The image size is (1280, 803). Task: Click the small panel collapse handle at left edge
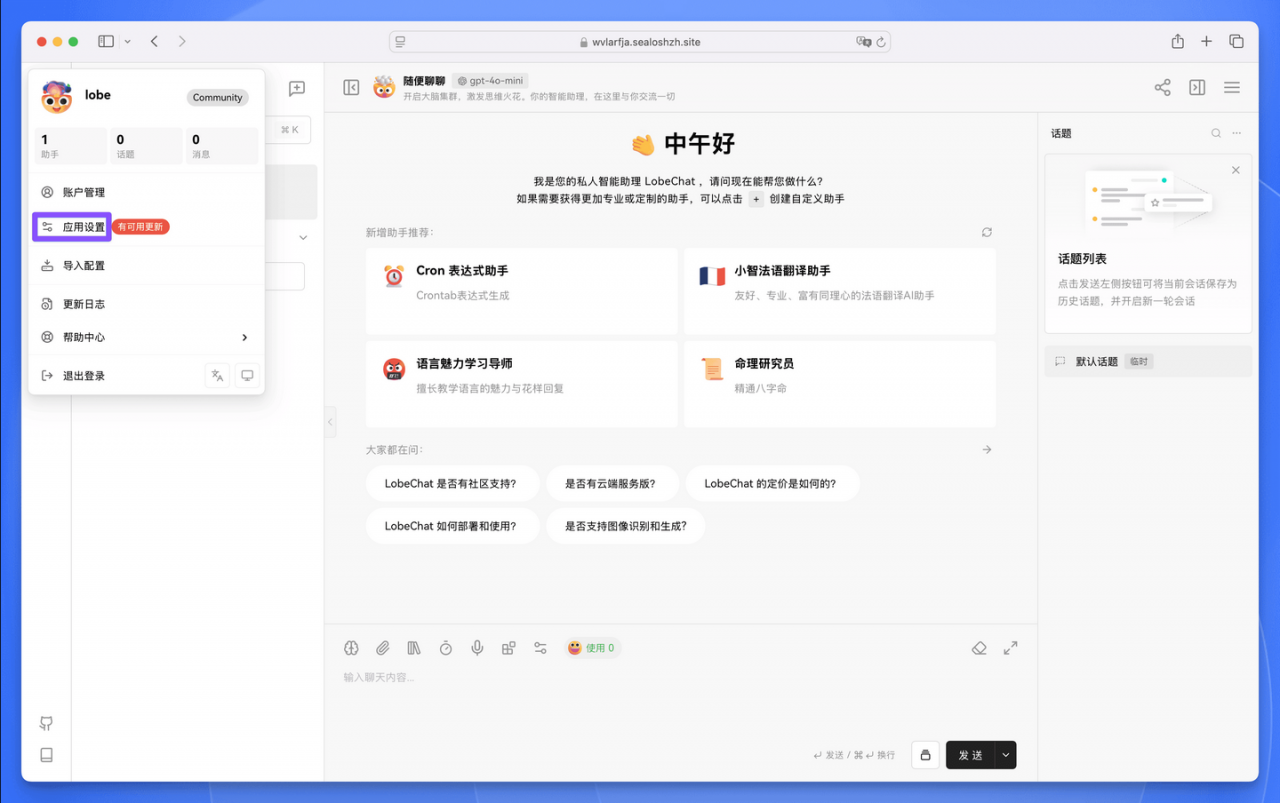[330, 422]
